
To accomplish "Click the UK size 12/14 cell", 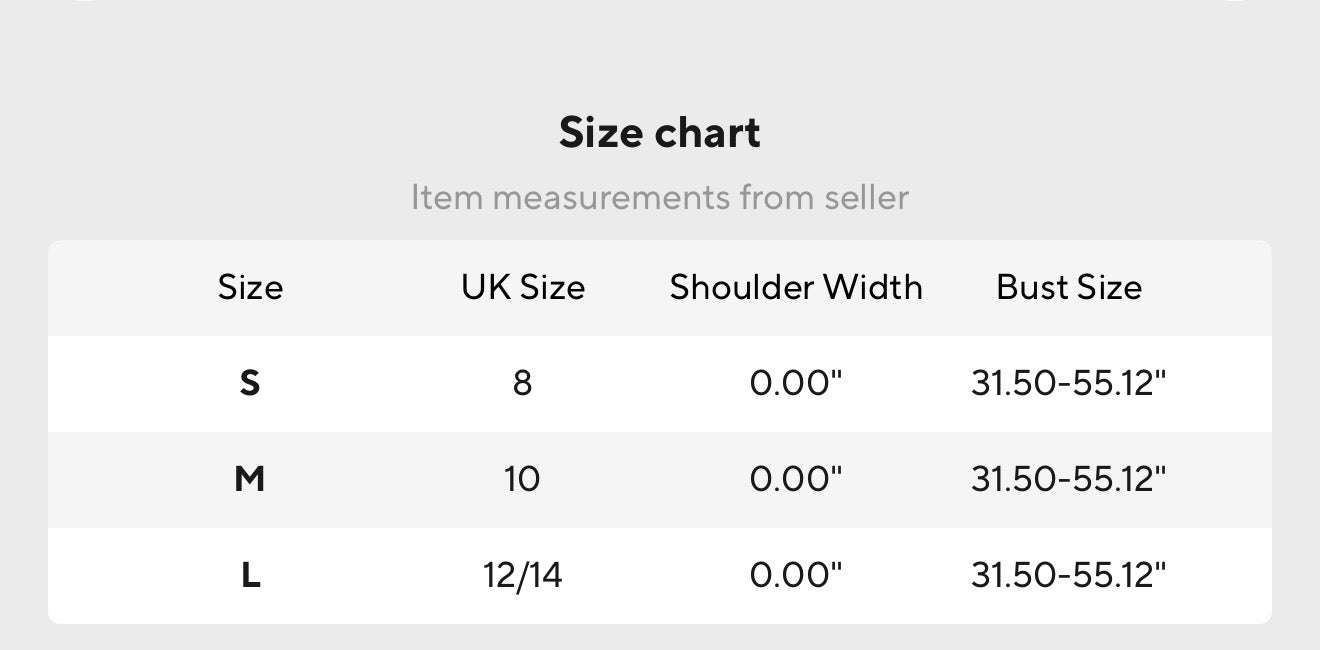I will [522, 576].
